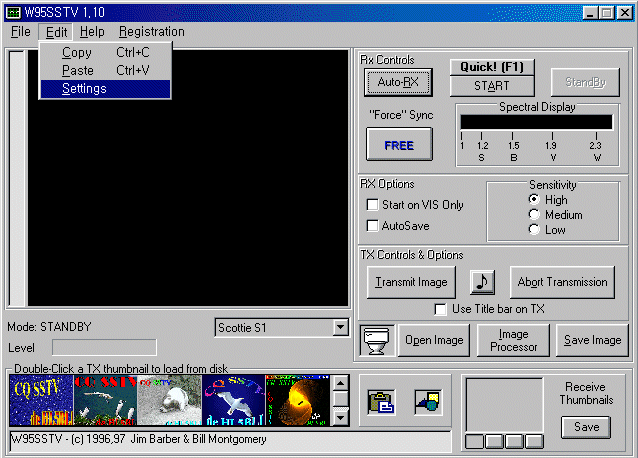Select the seagull on blue thumbnail
Viewport: 638px width, 458px height.
(x=234, y=400)
